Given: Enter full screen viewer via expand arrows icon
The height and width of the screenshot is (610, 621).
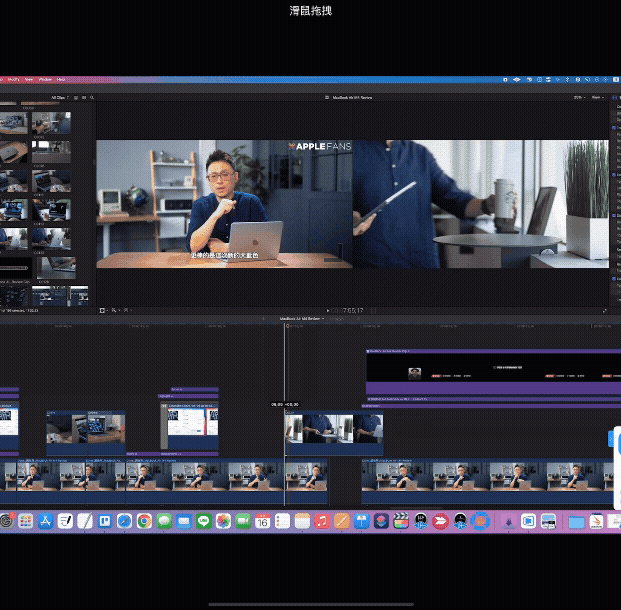Looking at the screenshot, I should coord(604,310).
